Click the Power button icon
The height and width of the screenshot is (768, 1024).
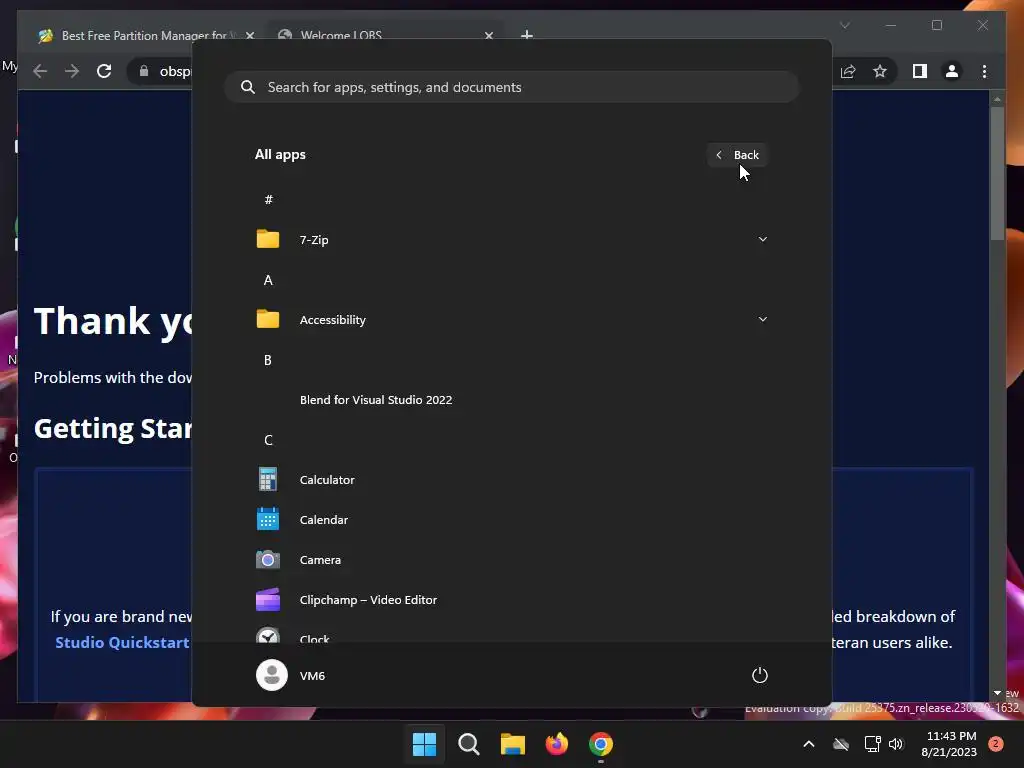[760, 675]
